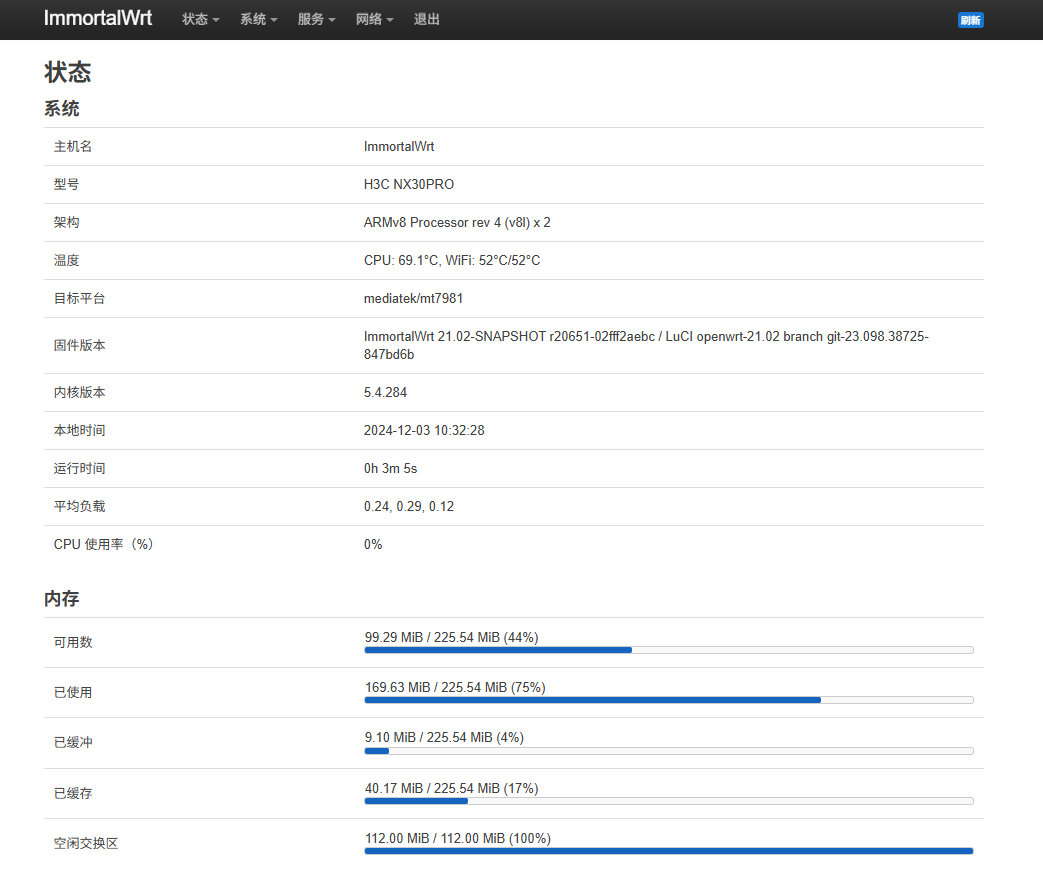Select load average 0.24, 0.29, 0.12
This screenshot has height=871, width=1043.
[x=409, y=506]
